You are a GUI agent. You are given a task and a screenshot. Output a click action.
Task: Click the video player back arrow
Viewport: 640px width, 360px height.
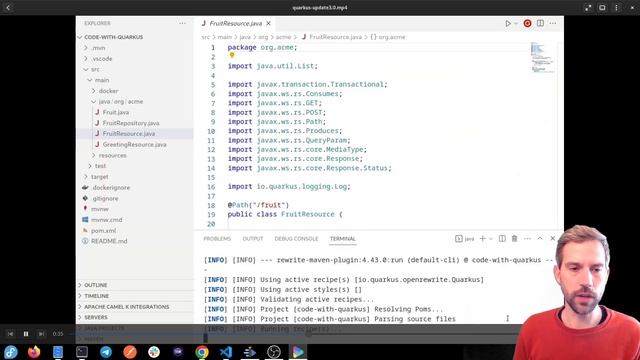(8, 7)
